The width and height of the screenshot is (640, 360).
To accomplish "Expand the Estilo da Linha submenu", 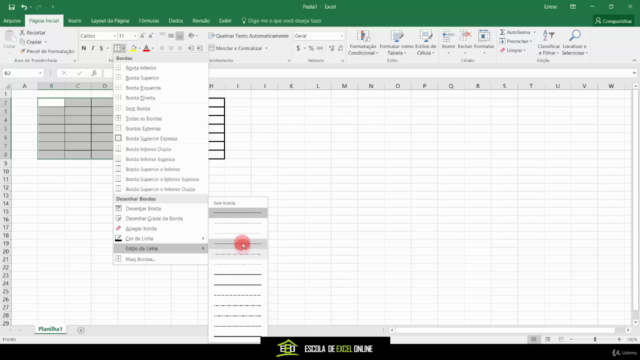I will tap(160, 248).
